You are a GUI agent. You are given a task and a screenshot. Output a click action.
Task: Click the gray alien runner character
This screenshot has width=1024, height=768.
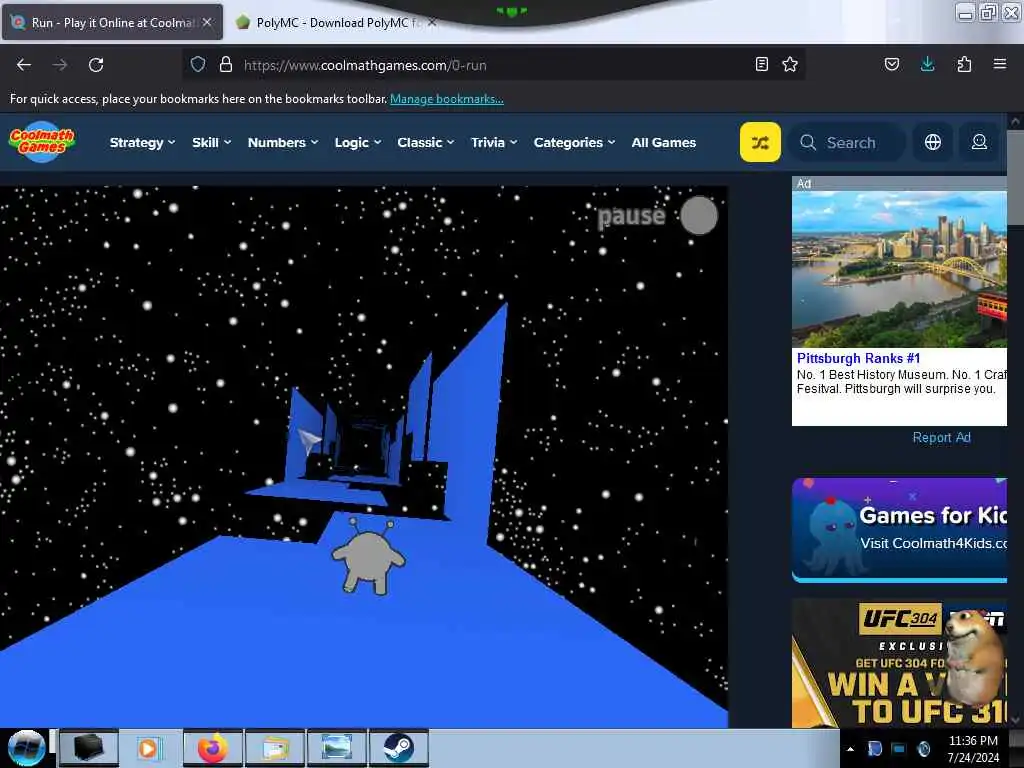click(369, 556)
